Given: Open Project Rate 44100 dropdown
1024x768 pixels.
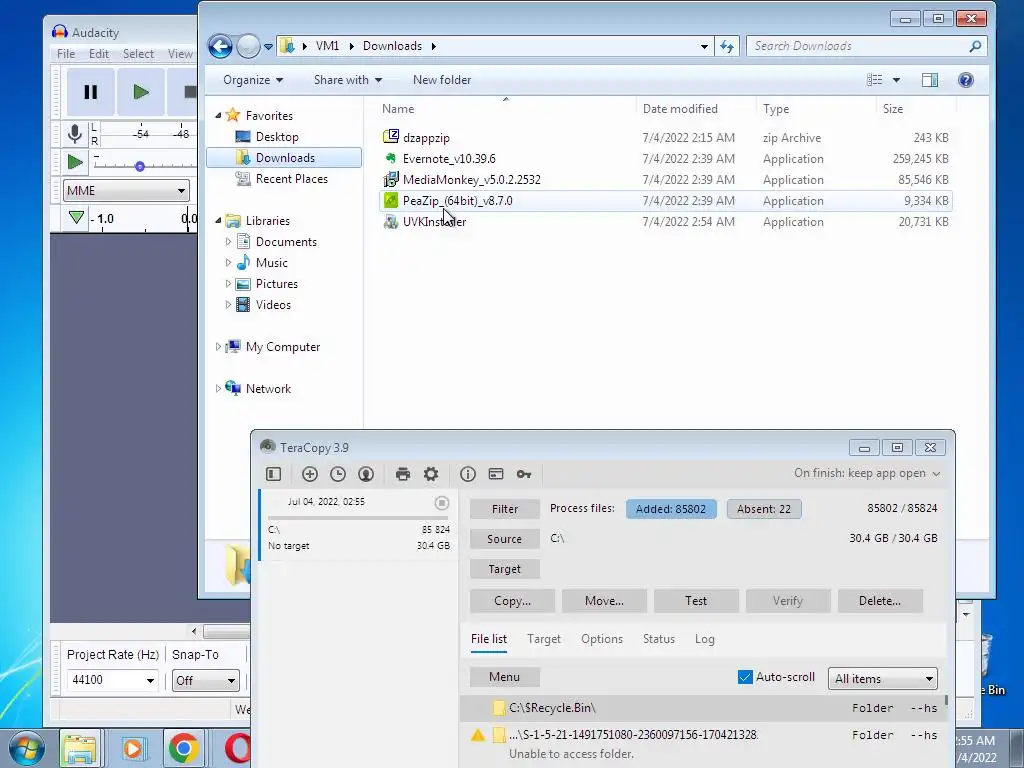Looking at the screenshot, I should (x=112, y=680).
